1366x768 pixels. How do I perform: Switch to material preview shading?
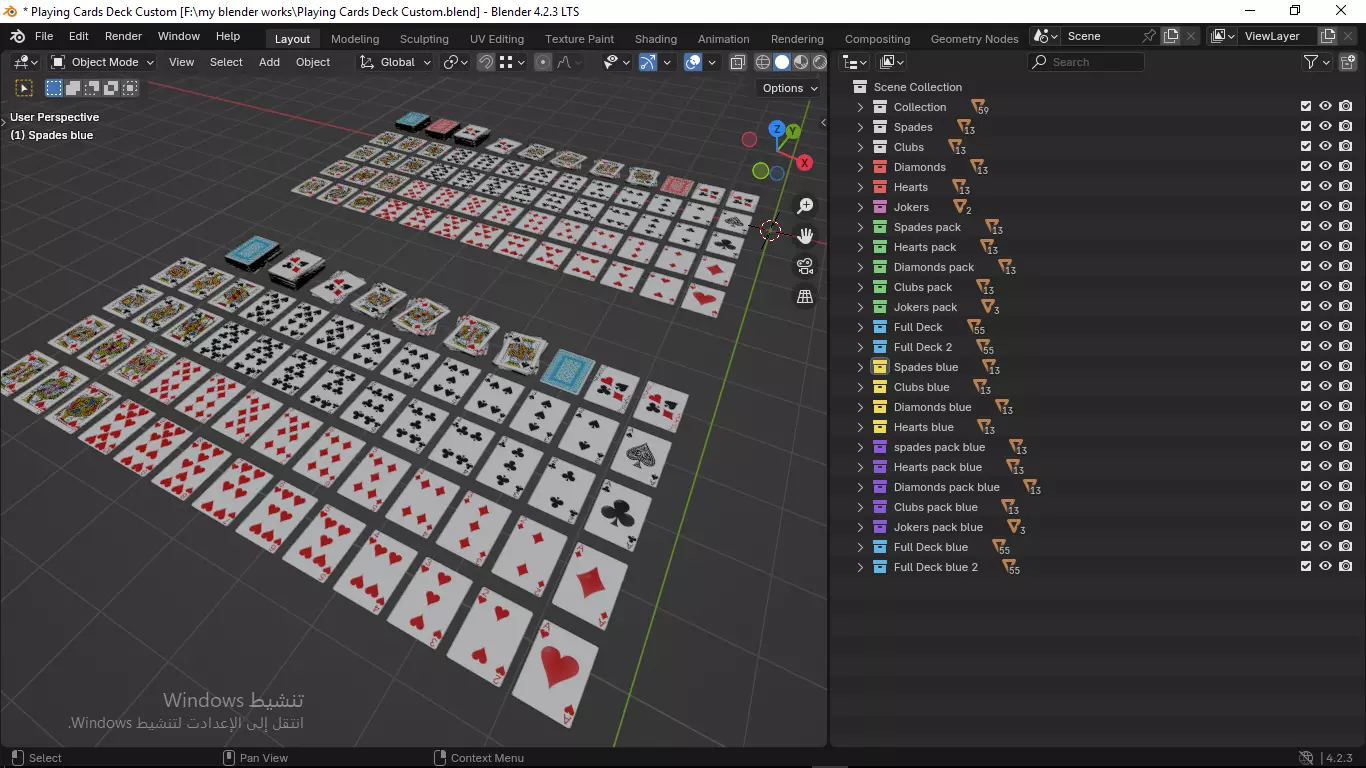tap(801, 62)
